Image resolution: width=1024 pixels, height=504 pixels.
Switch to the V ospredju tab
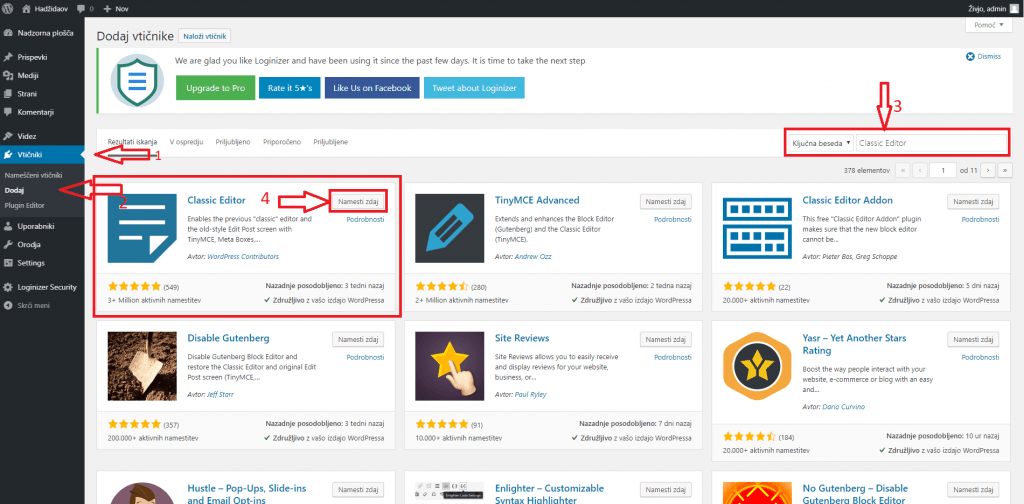coord(186,141)
